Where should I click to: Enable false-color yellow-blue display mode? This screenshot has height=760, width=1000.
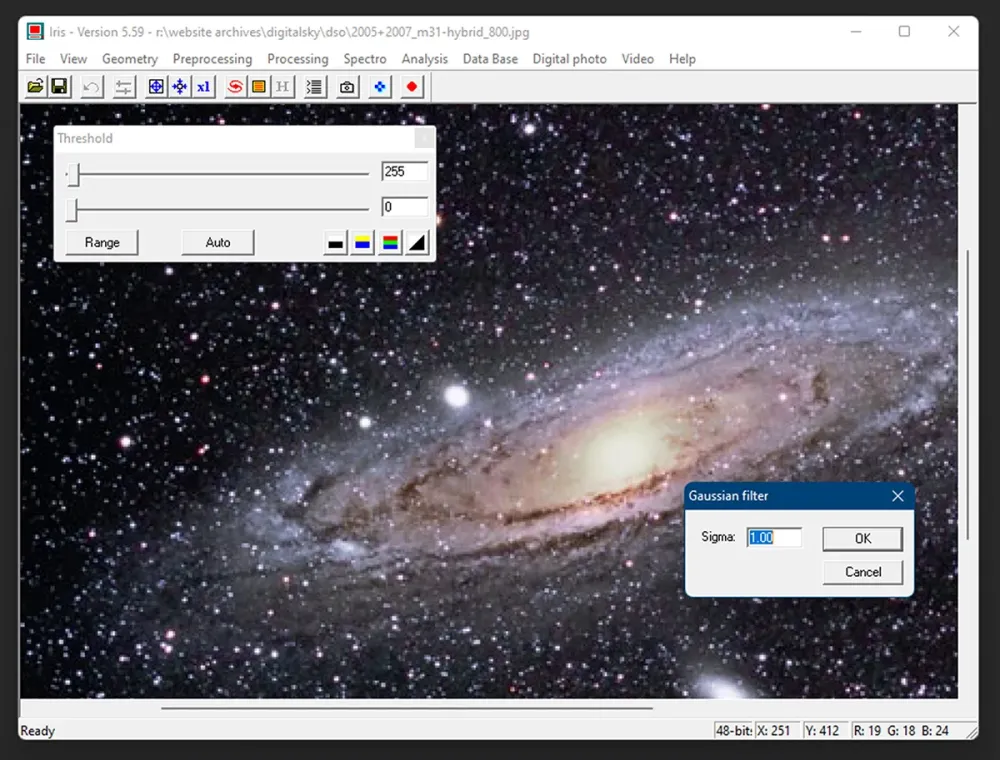point(361,242)
